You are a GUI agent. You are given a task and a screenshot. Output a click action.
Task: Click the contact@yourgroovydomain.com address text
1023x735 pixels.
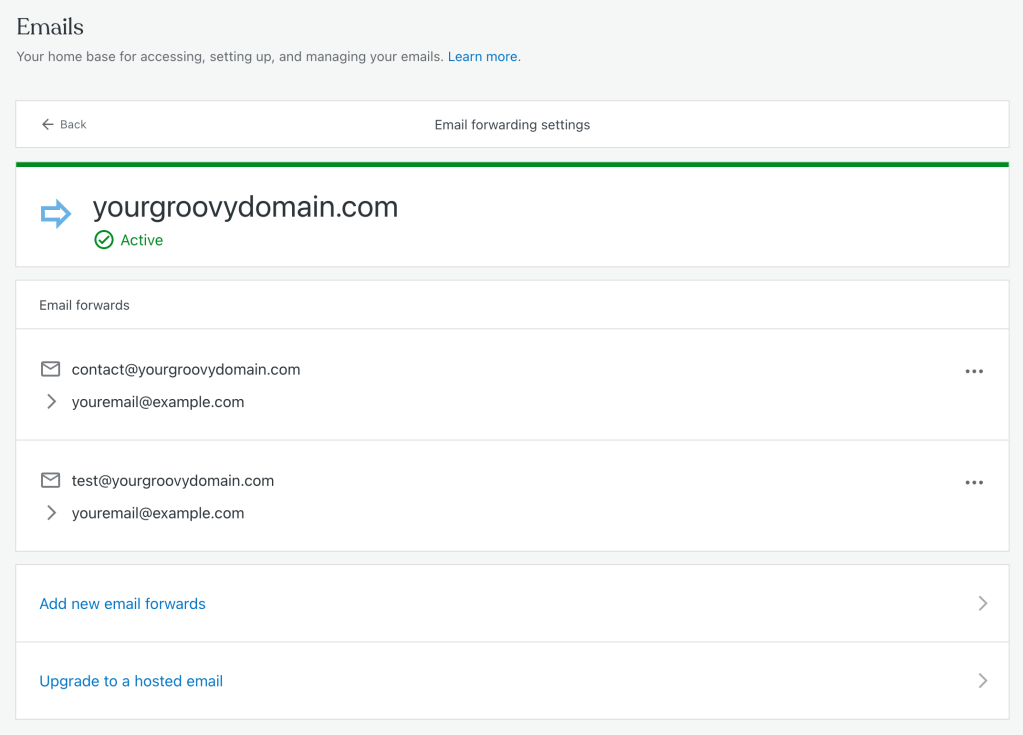[186, 370]
